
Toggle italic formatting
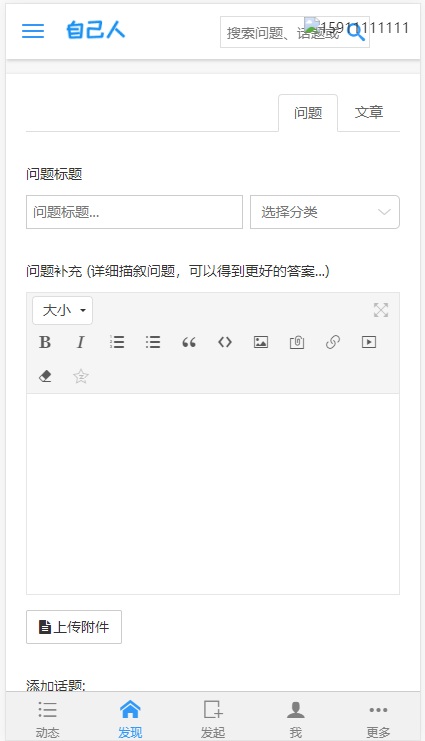[81, 342]
